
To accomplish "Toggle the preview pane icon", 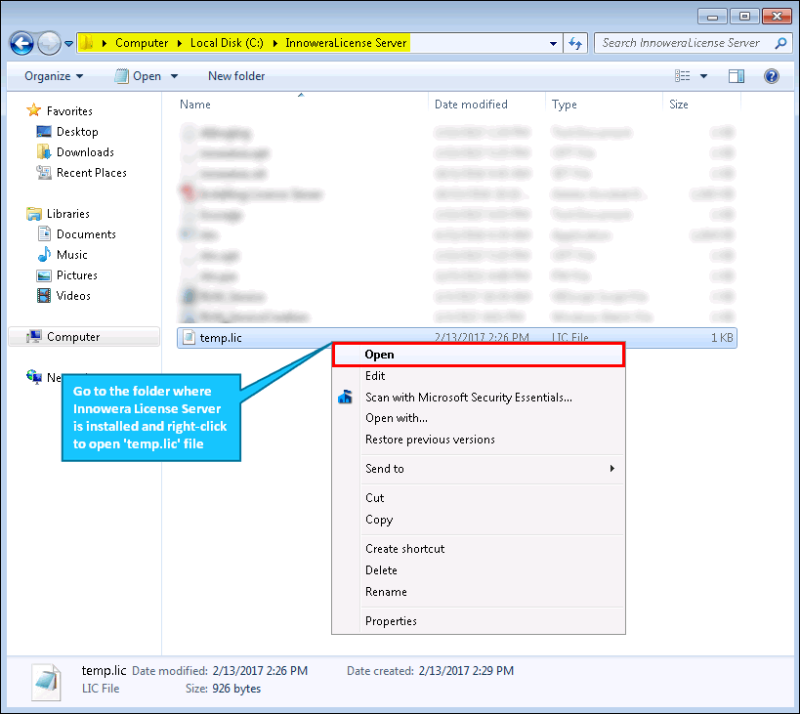I will [736, 76].
